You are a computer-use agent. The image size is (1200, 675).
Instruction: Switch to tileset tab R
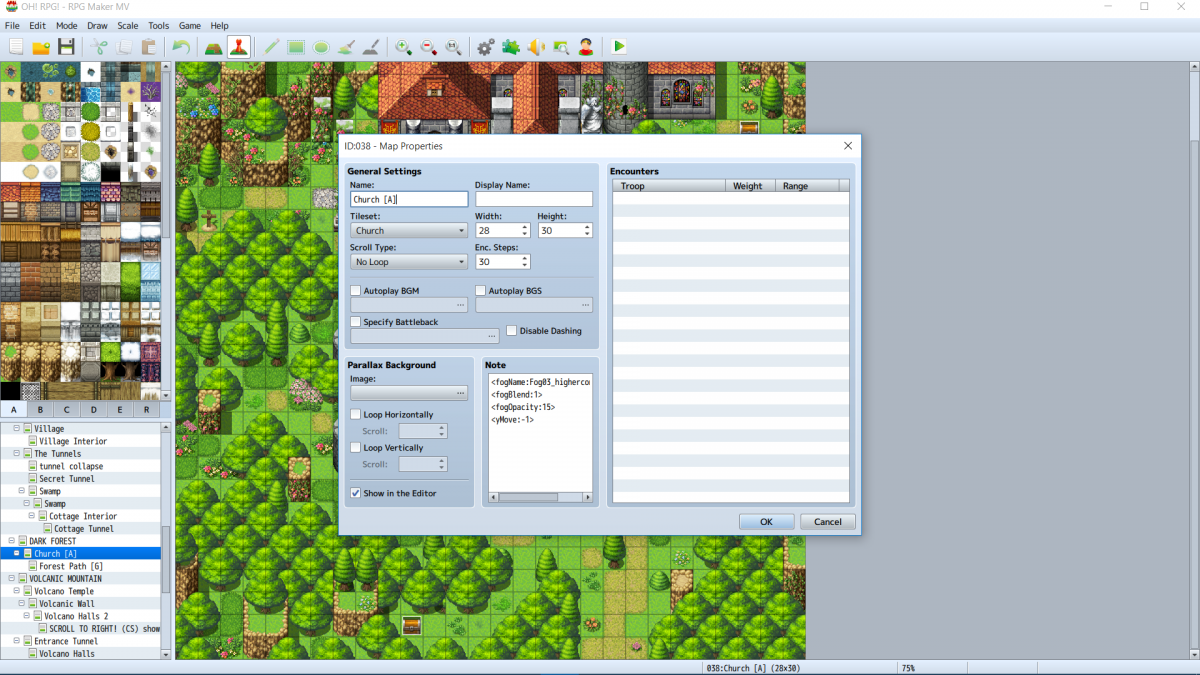click(x=147, y=409)
